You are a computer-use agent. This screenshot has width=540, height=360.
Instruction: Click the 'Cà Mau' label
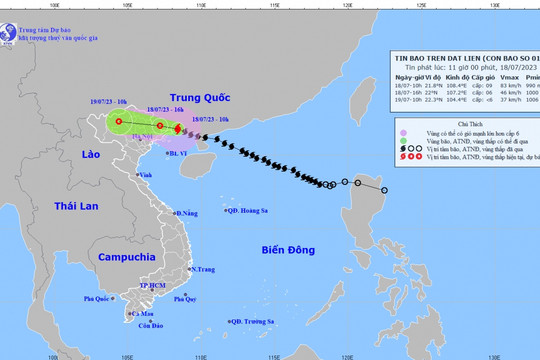(x=143, y=313)
